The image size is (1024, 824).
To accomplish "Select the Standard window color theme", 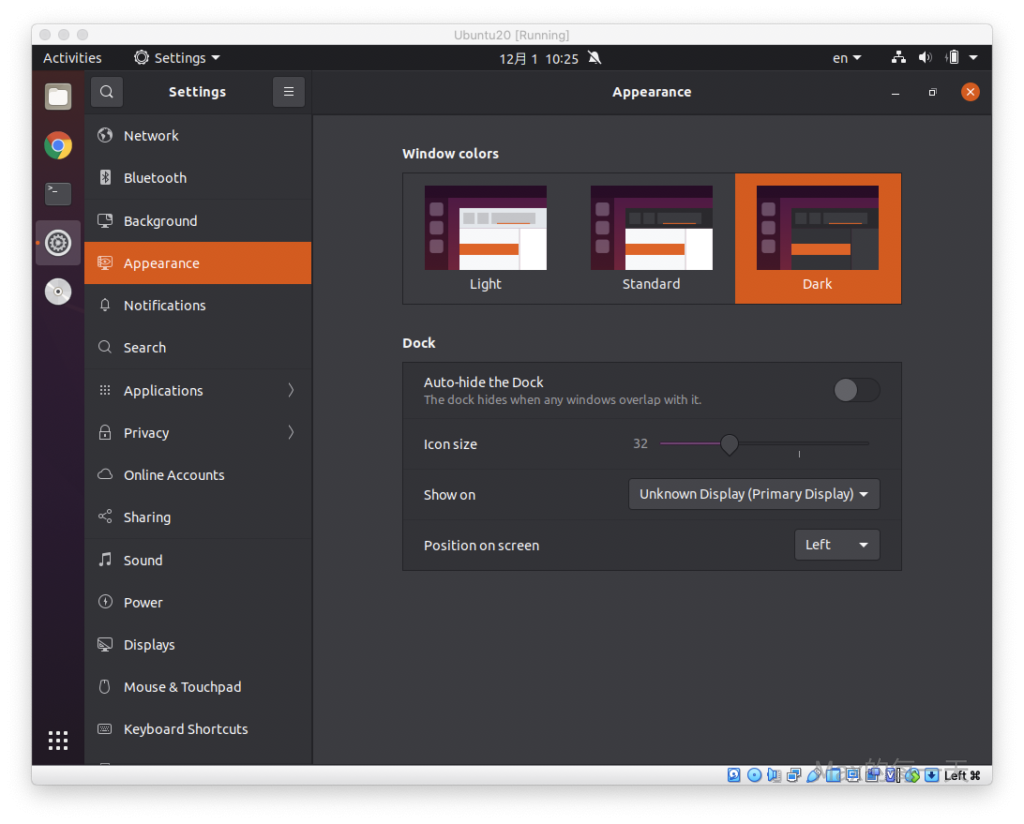I will (651, 238).
